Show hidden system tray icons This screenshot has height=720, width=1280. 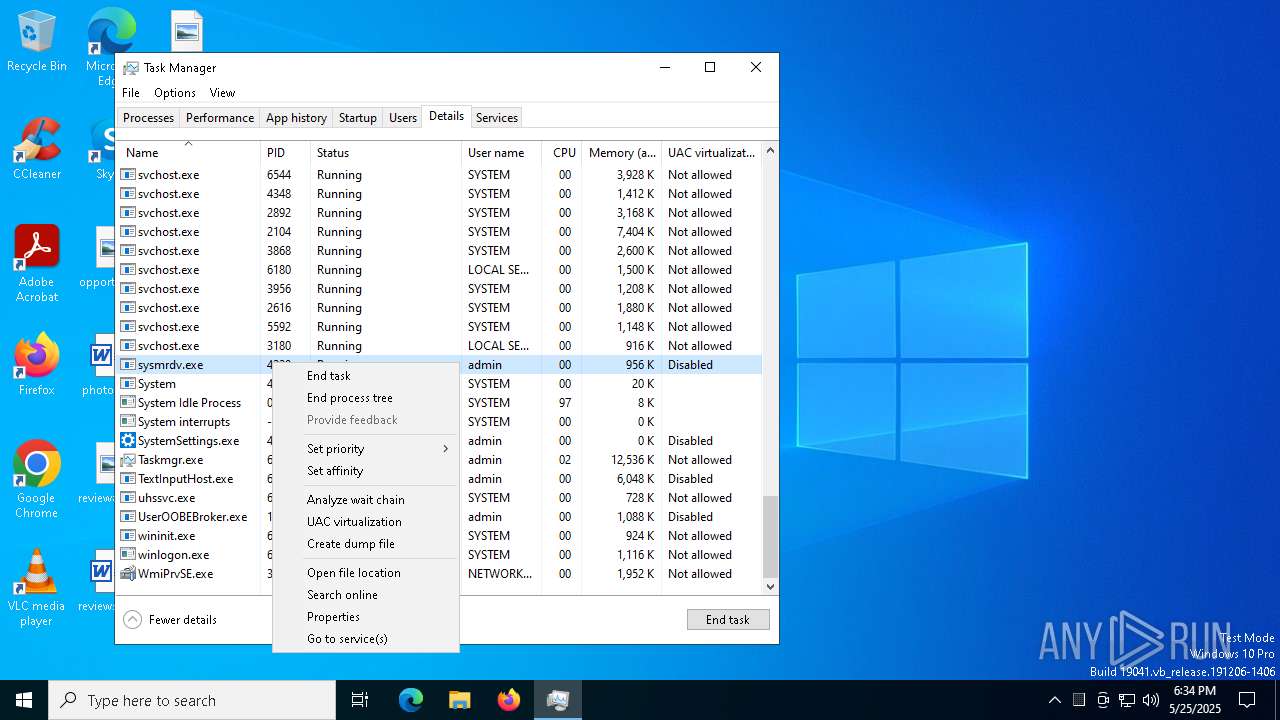pos(1054,700)
